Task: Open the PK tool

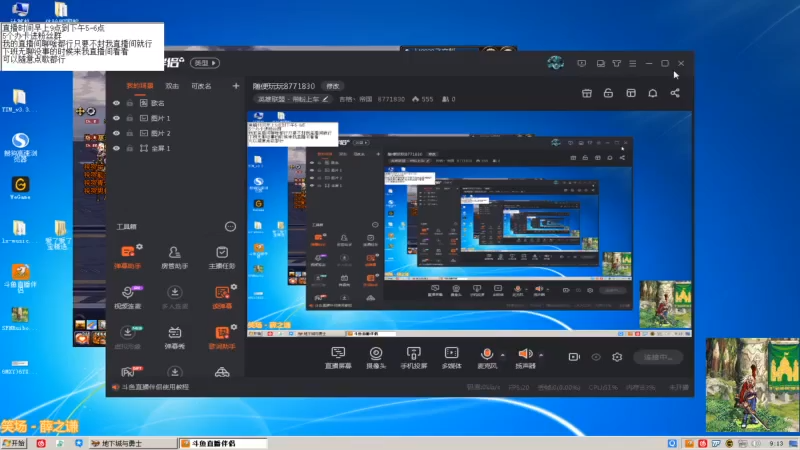Action: (130, 371)
